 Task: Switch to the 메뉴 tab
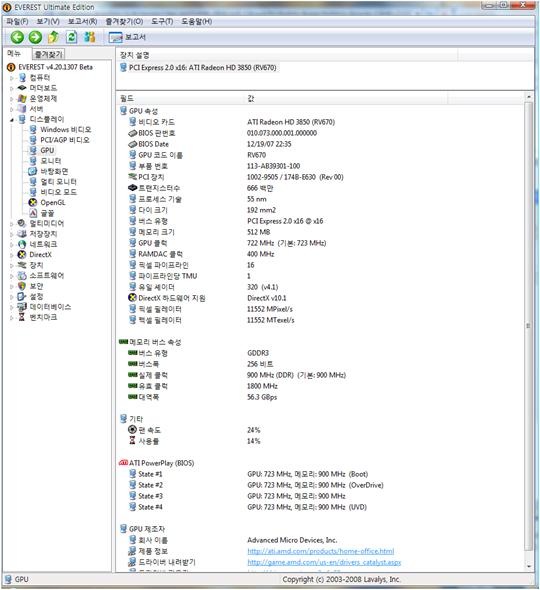14,53
